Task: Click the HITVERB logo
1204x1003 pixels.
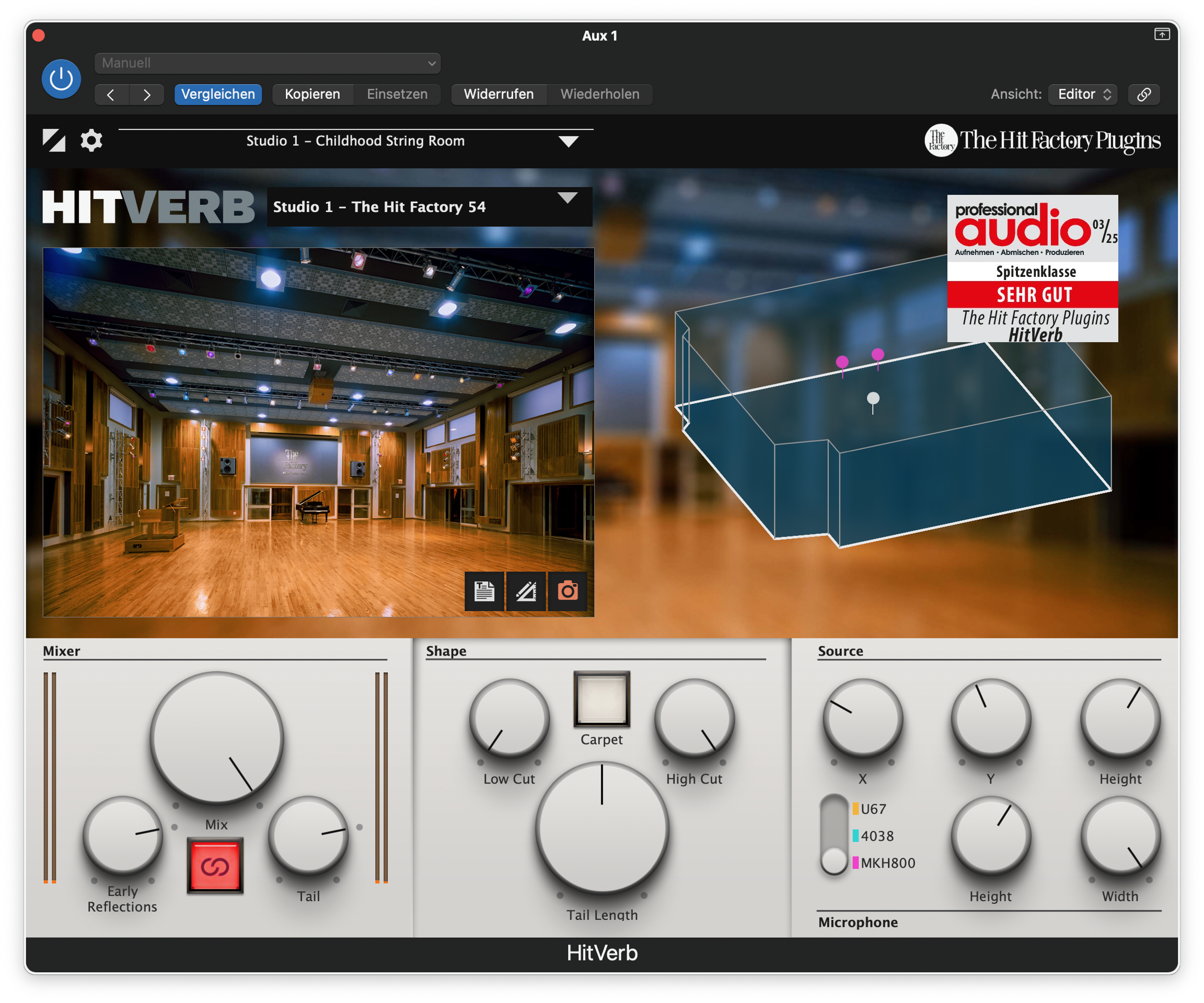Action: pyautogui.click(x=148, y=207)
